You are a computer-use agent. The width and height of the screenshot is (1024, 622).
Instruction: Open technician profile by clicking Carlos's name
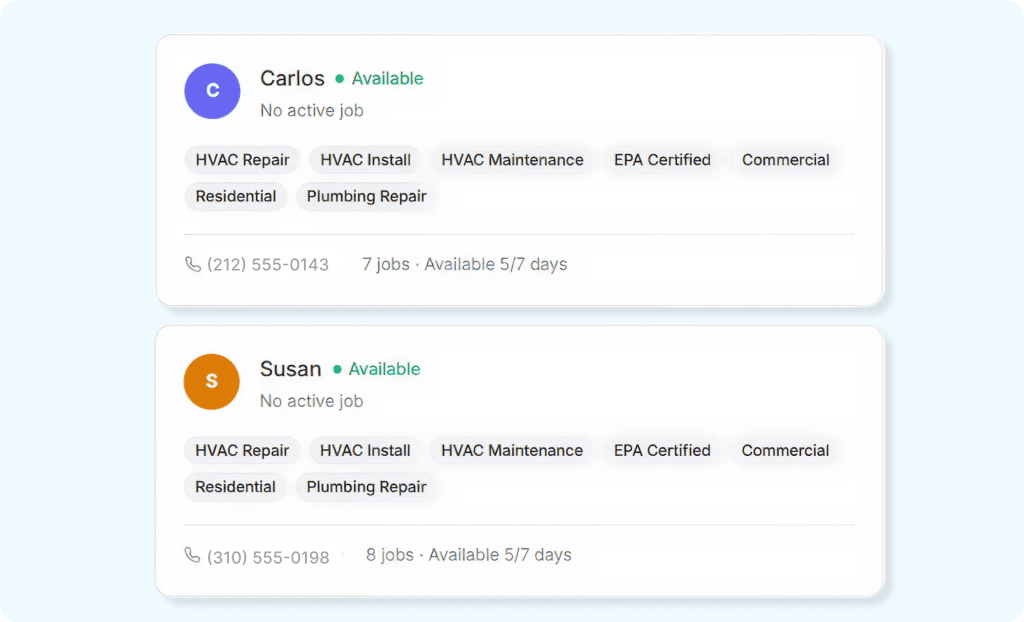[292, 78]
